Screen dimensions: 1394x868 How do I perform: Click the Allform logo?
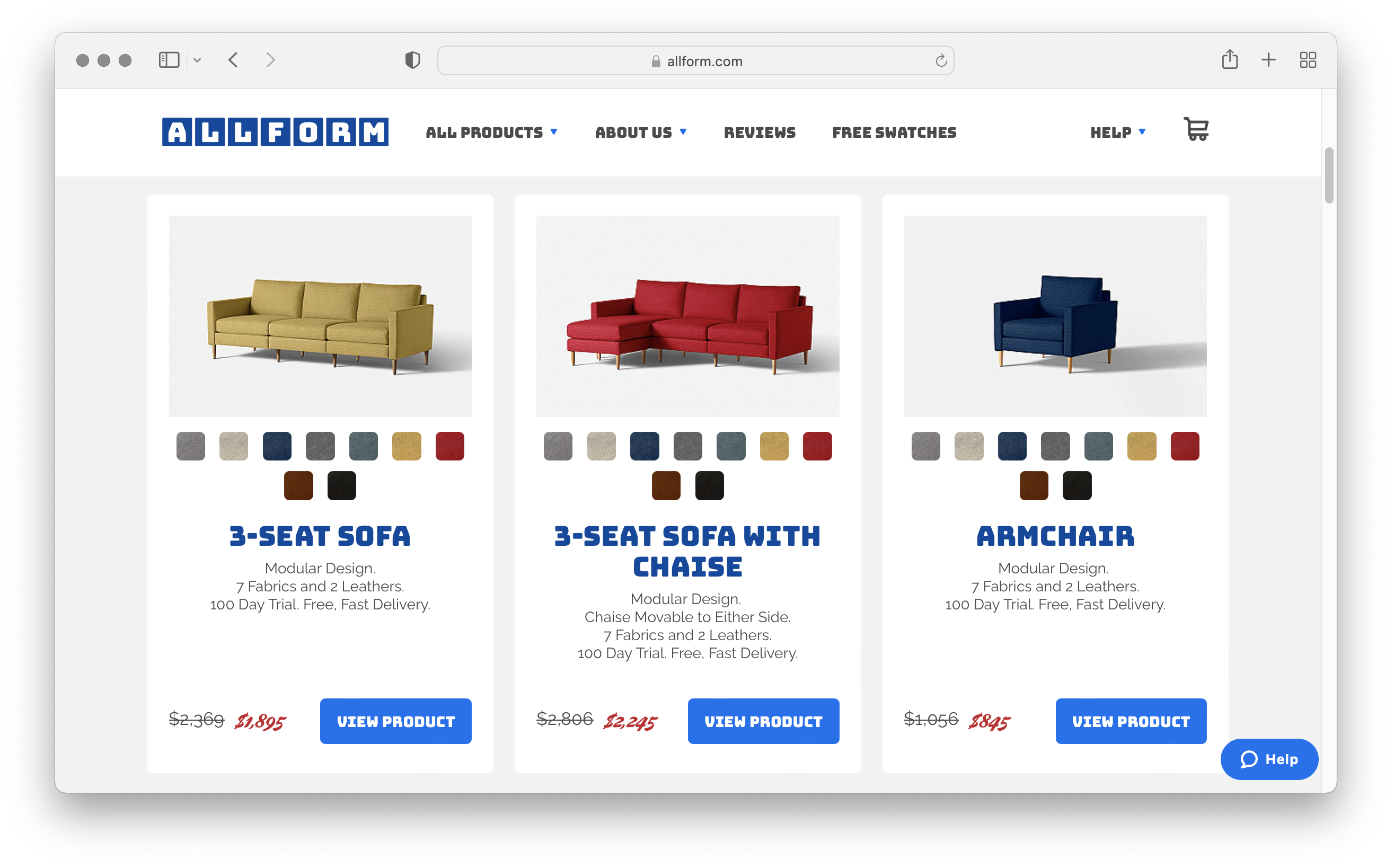pyautogui.click(x=275, y=132)
